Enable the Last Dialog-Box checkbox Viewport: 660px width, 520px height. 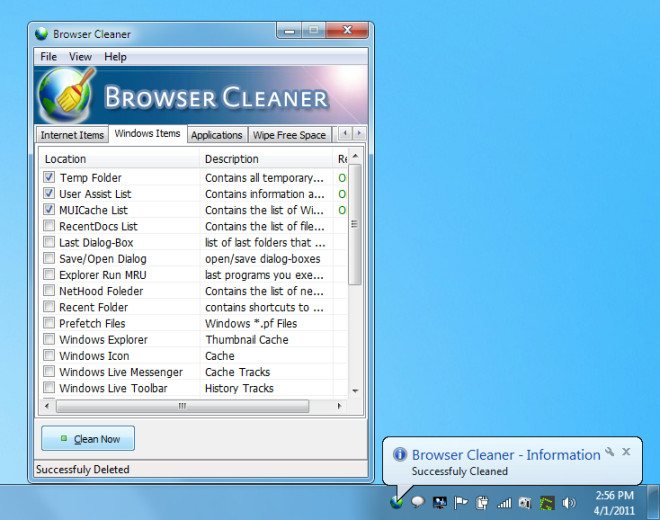click(x=49, y=242)
